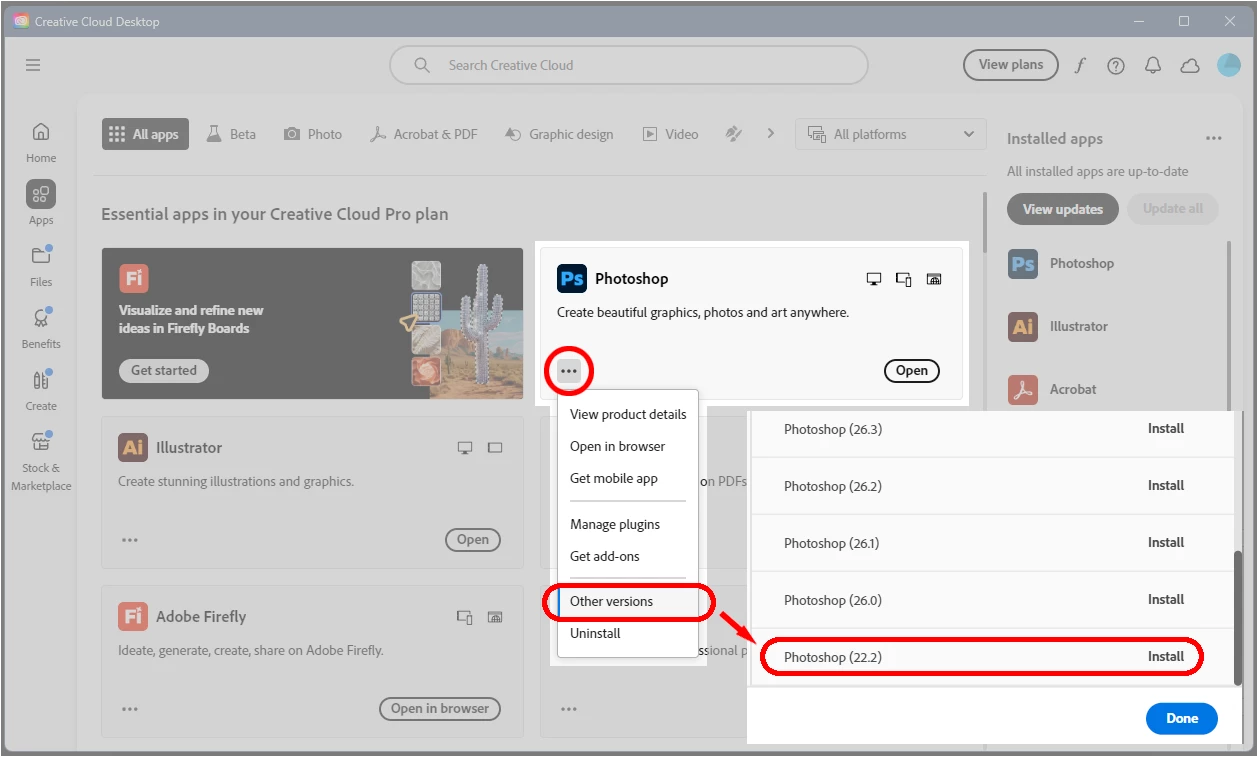Install Photoshop (22.2)

tap(1166, 657)
